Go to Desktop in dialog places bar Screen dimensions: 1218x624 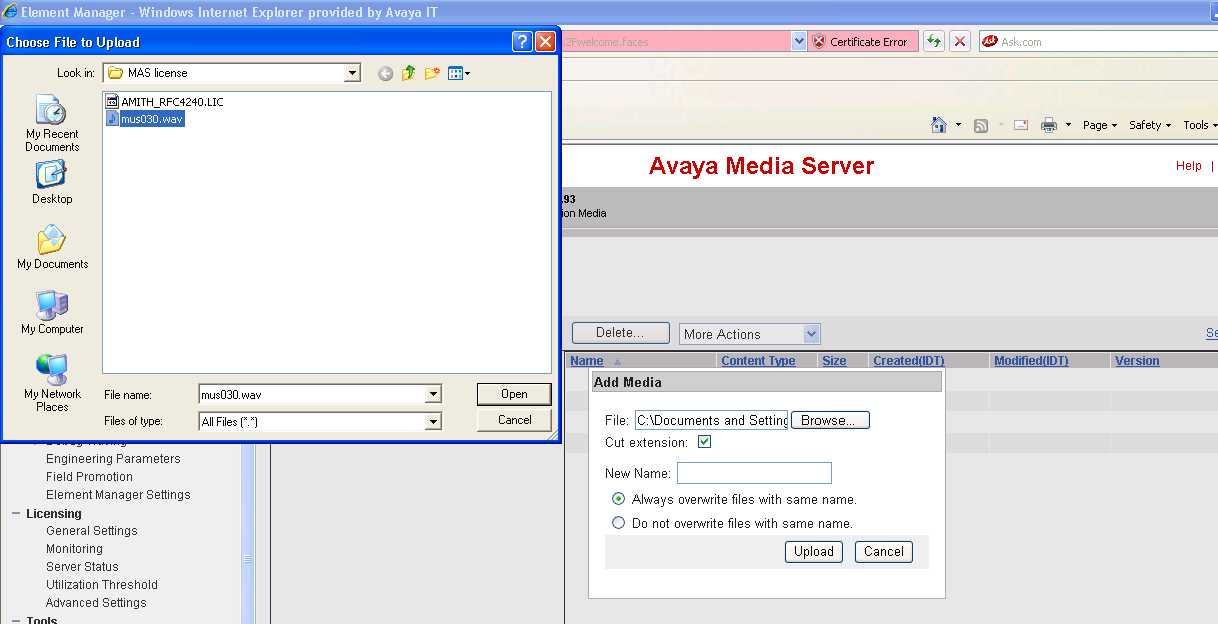tap(52, 182)
